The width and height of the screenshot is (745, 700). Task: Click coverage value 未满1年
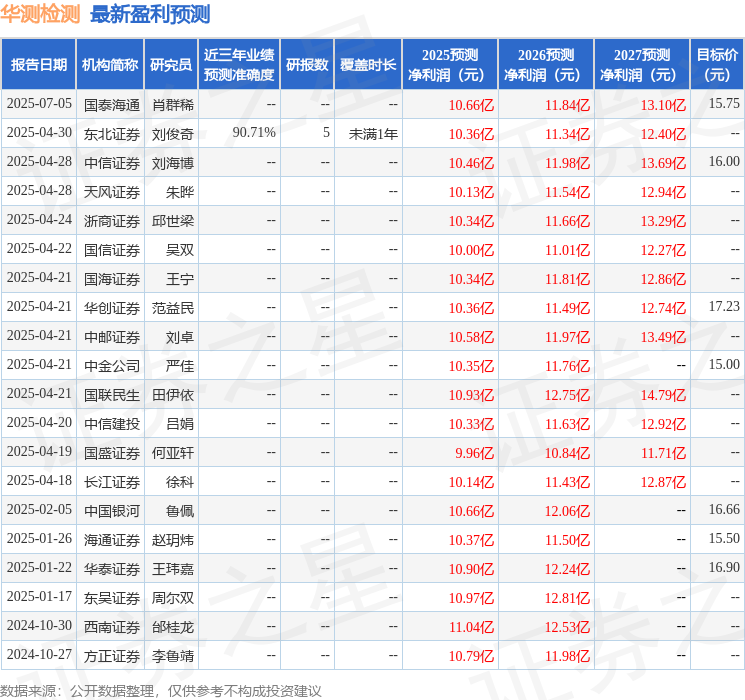pos(373,134)
